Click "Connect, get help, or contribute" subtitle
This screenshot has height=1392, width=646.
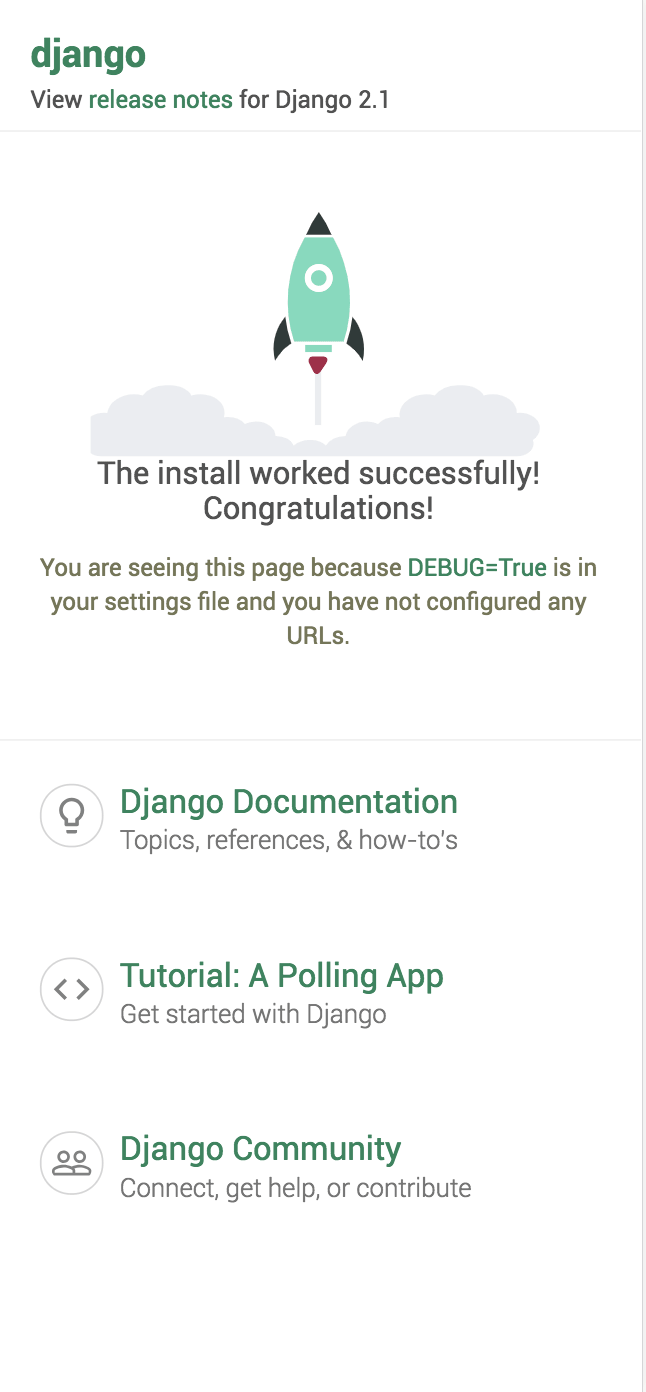point(295,1188)
